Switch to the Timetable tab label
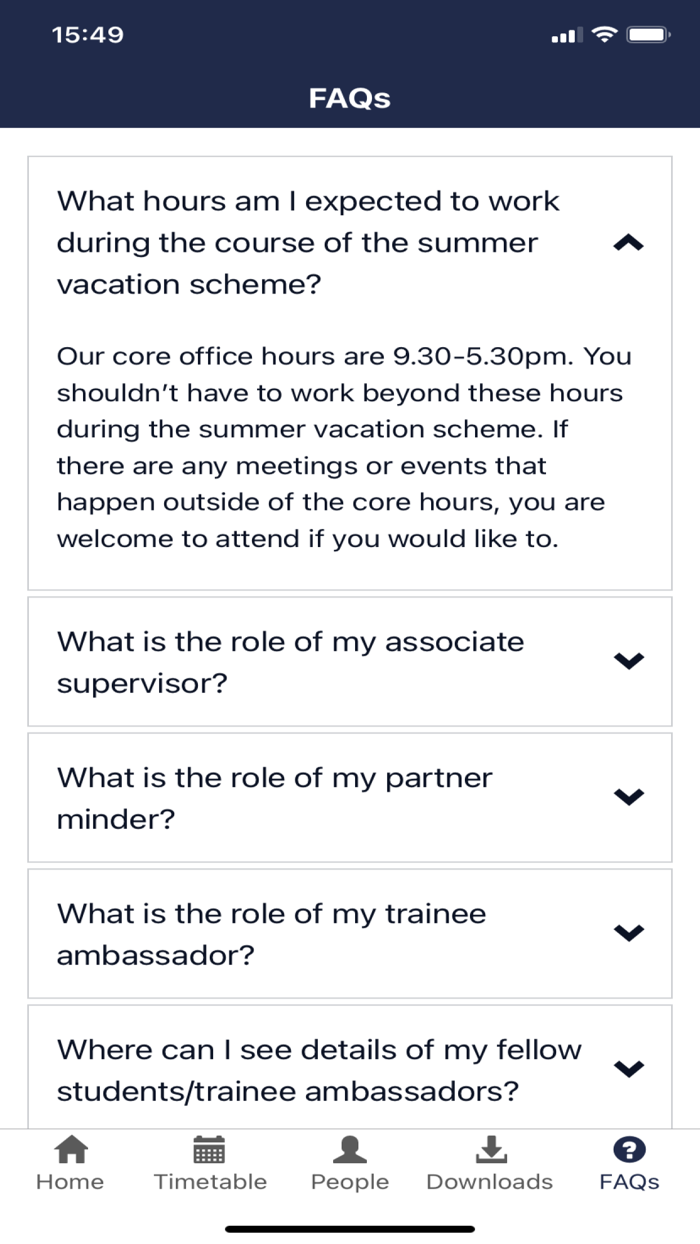 click(x=210, y=1182)
